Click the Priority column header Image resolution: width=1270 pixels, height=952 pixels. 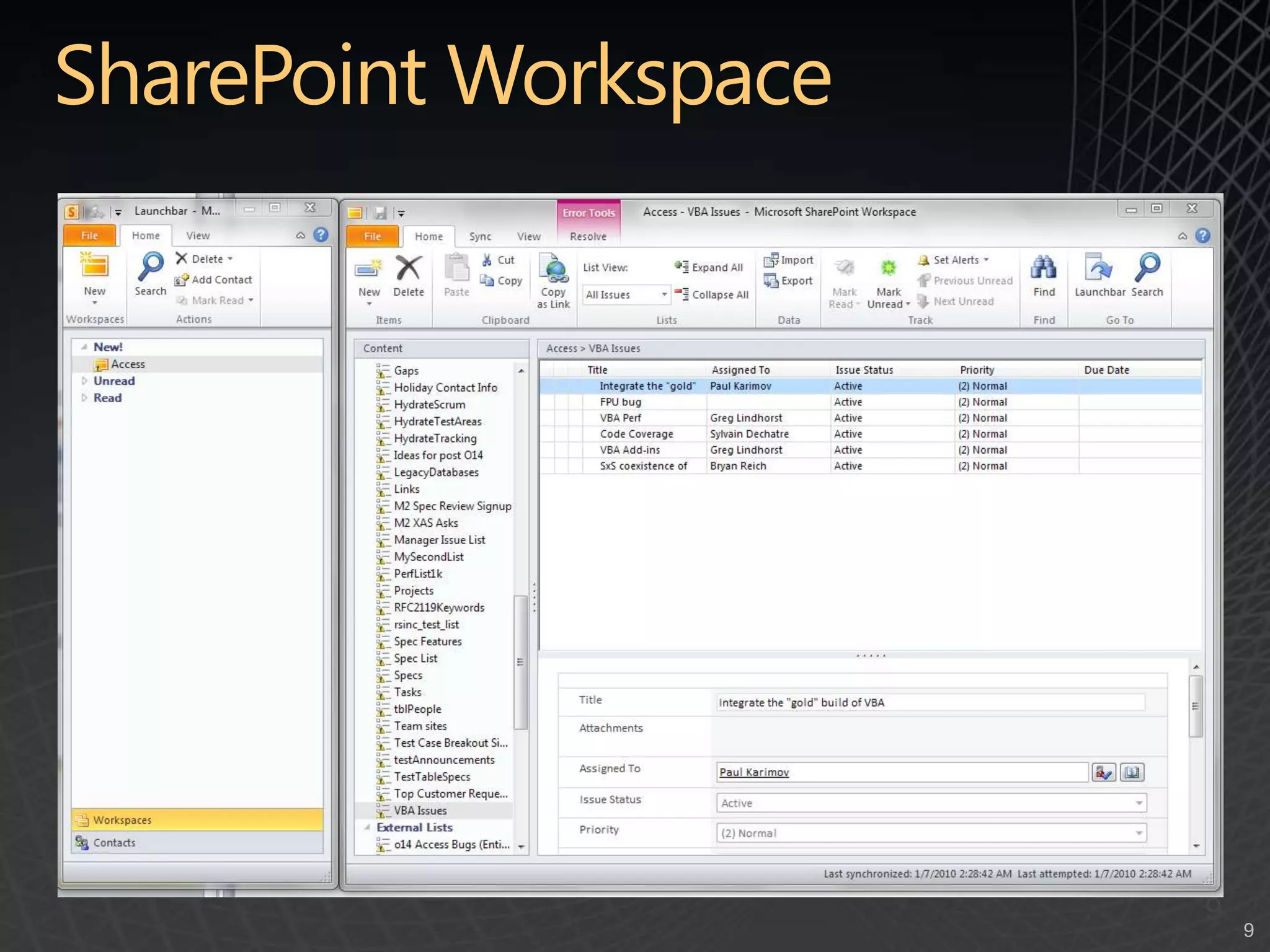click(x=977, y=370)
